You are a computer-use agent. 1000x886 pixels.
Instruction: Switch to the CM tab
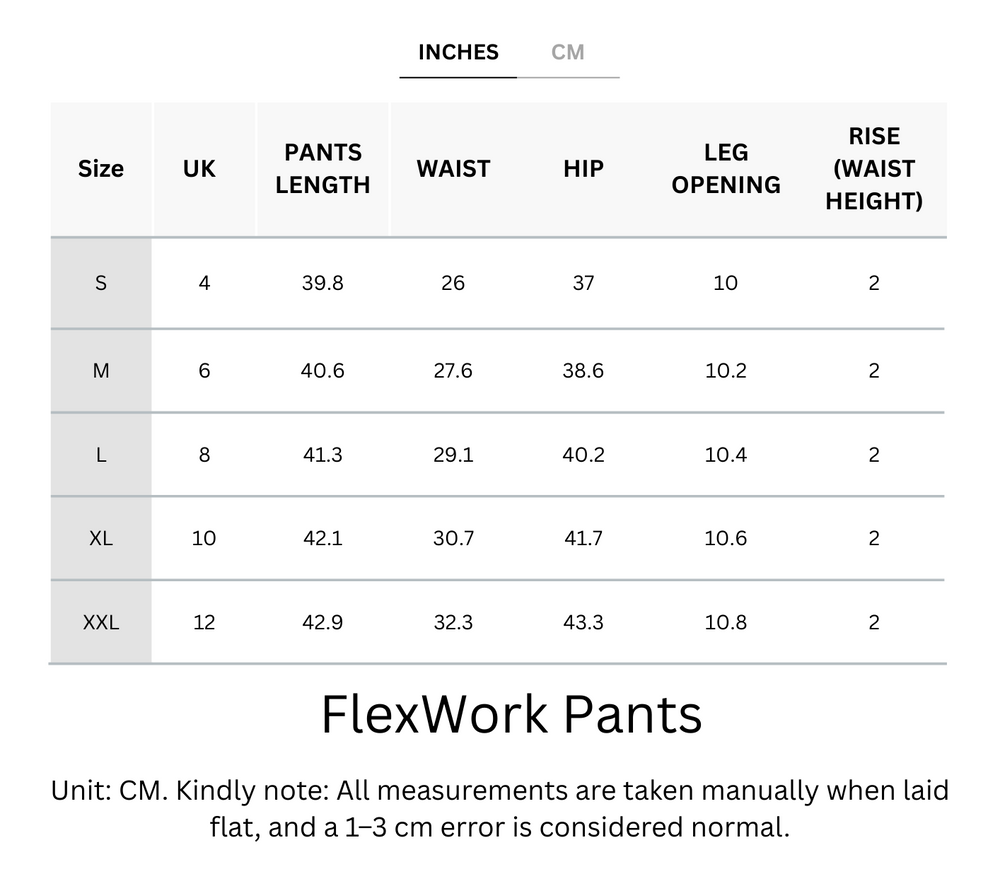pos(569,52)
